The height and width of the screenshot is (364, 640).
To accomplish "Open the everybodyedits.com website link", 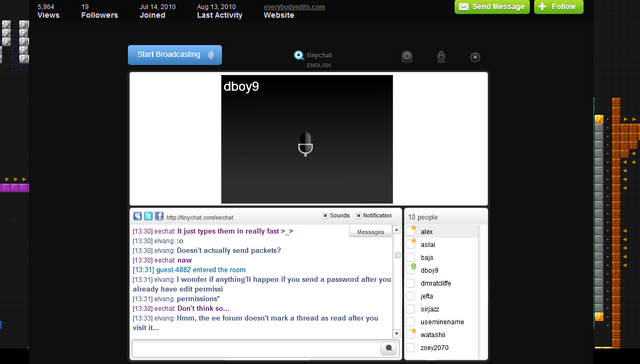I will pyautogui.click(x=294, y=7).
